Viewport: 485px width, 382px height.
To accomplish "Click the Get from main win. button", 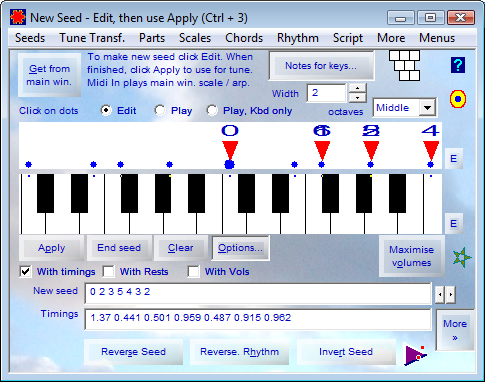I will pyautogui.click(x=49, y=75).
